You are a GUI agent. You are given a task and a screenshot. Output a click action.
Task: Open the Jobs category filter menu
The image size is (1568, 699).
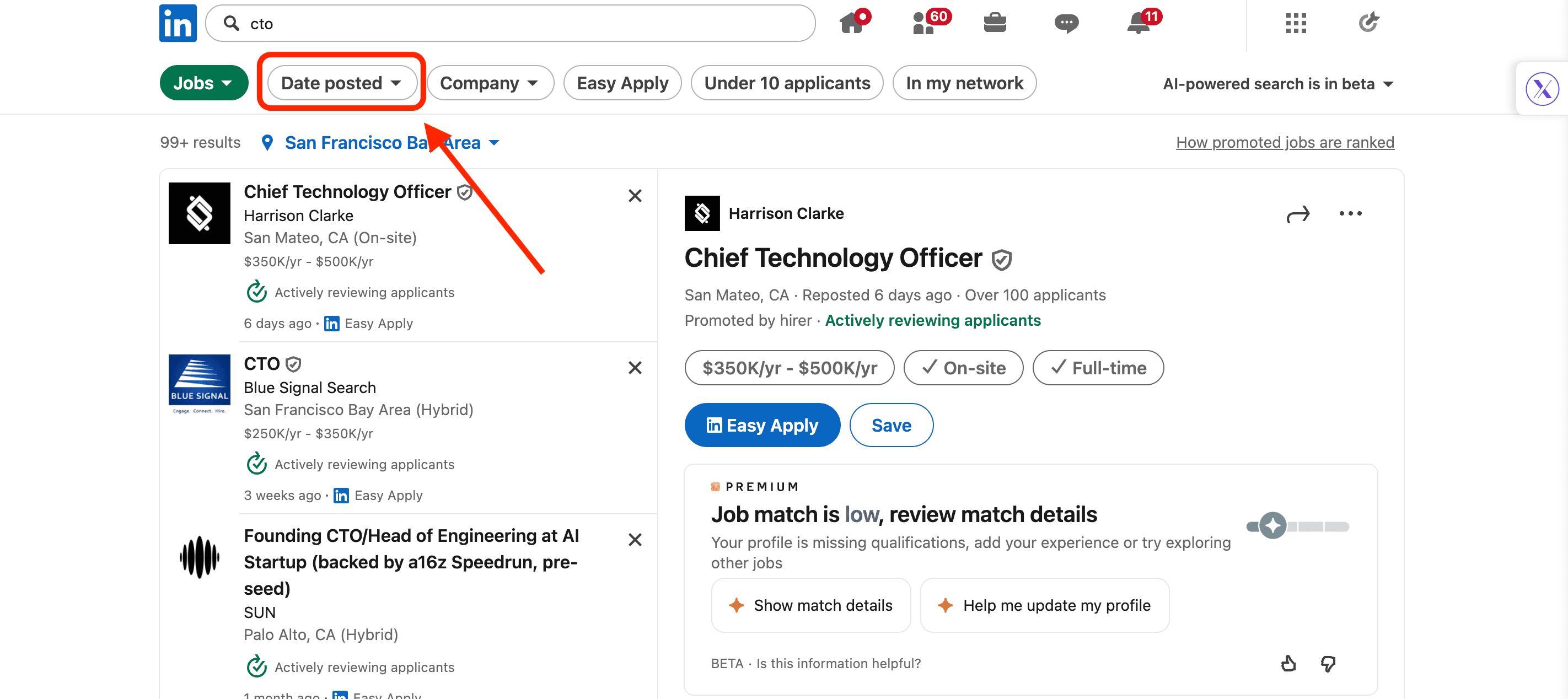click(x=203, y=83)
